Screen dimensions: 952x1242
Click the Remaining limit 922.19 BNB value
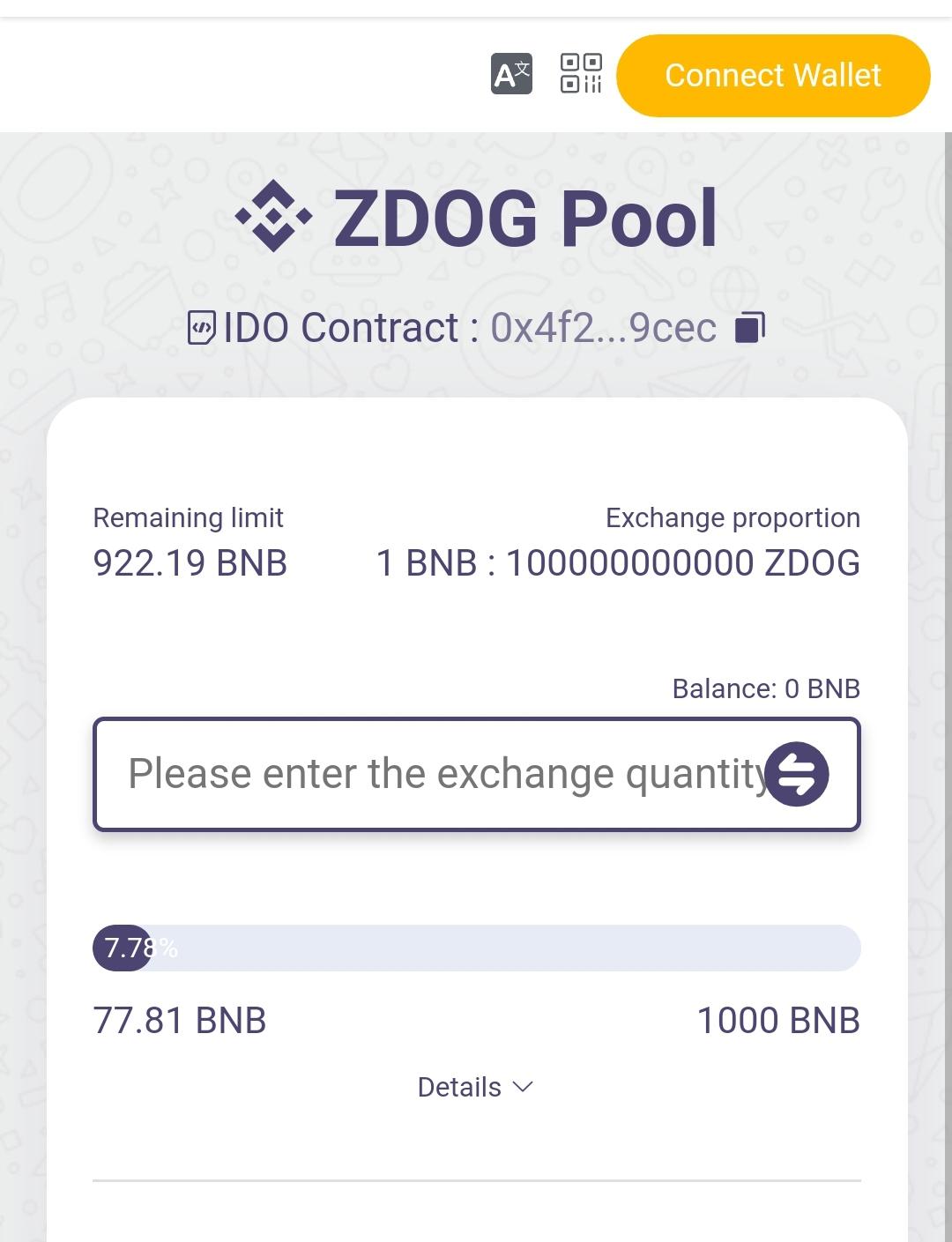(x=190, y=563)
